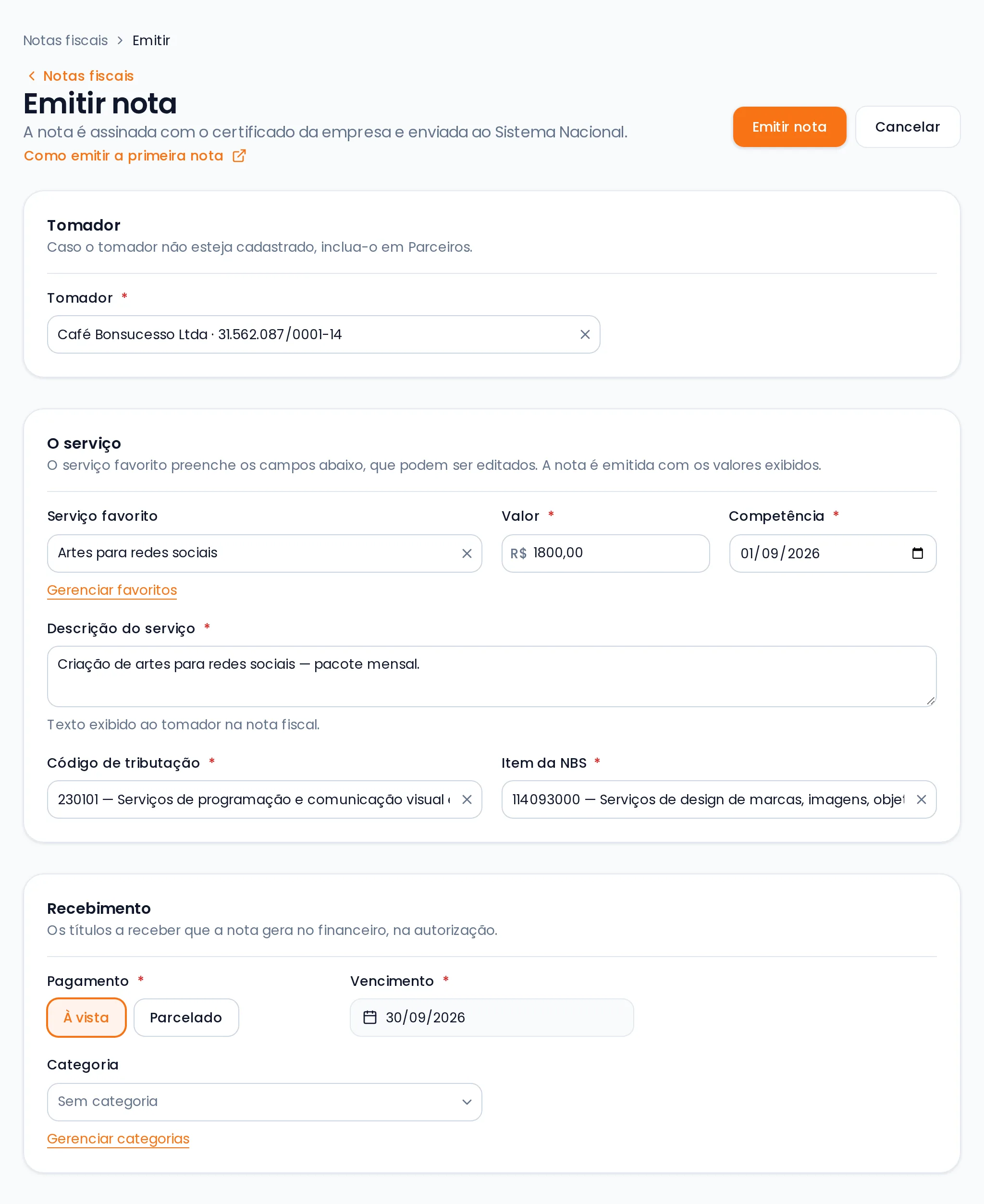Clear the Serviço favorito selection
Image resolution: width=984 pixels, height=1204 pixels.
pyautogui.click(x=467, y=553)
